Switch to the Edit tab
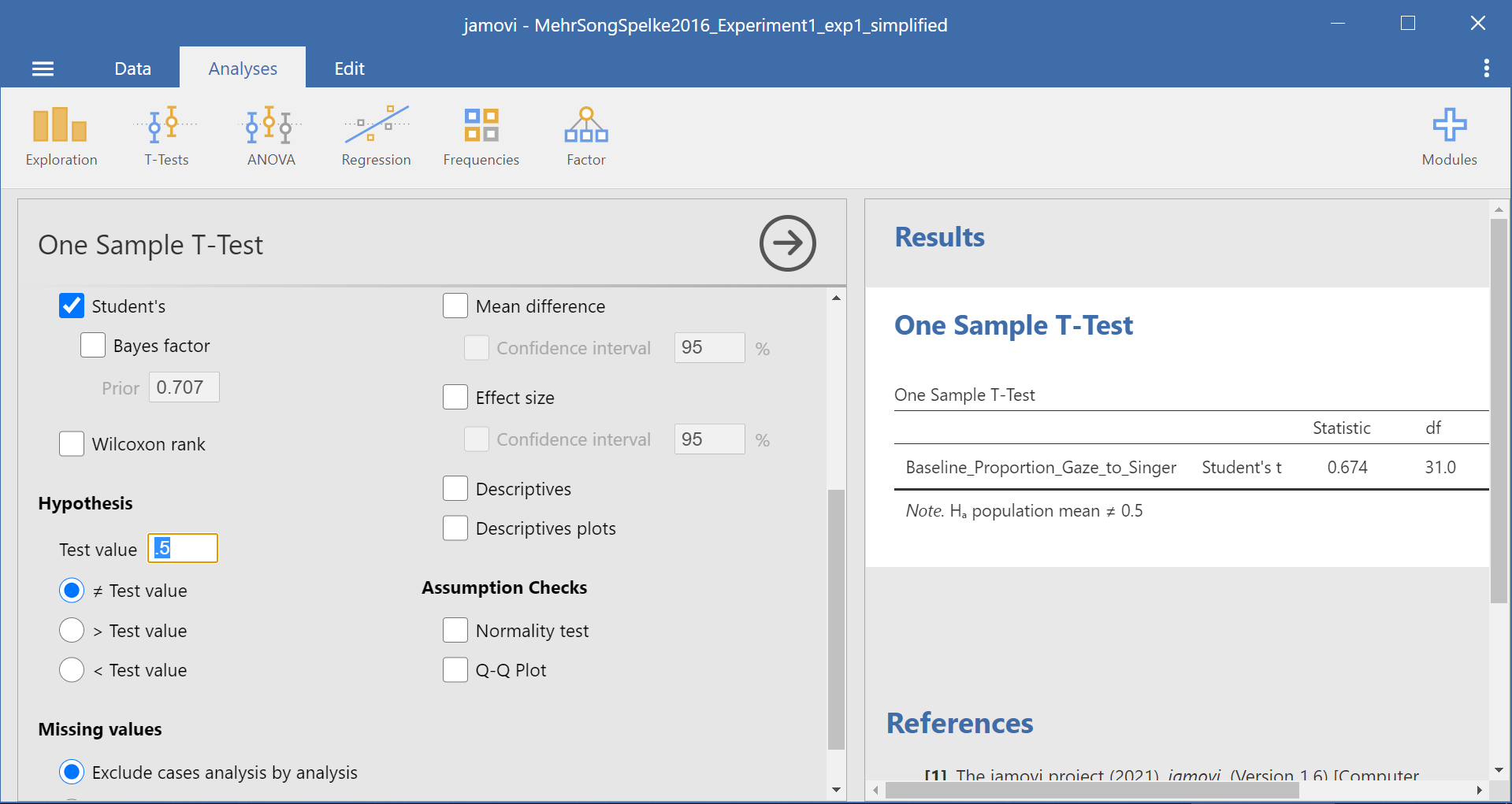 pyautogui.click(x=349, y=69)
